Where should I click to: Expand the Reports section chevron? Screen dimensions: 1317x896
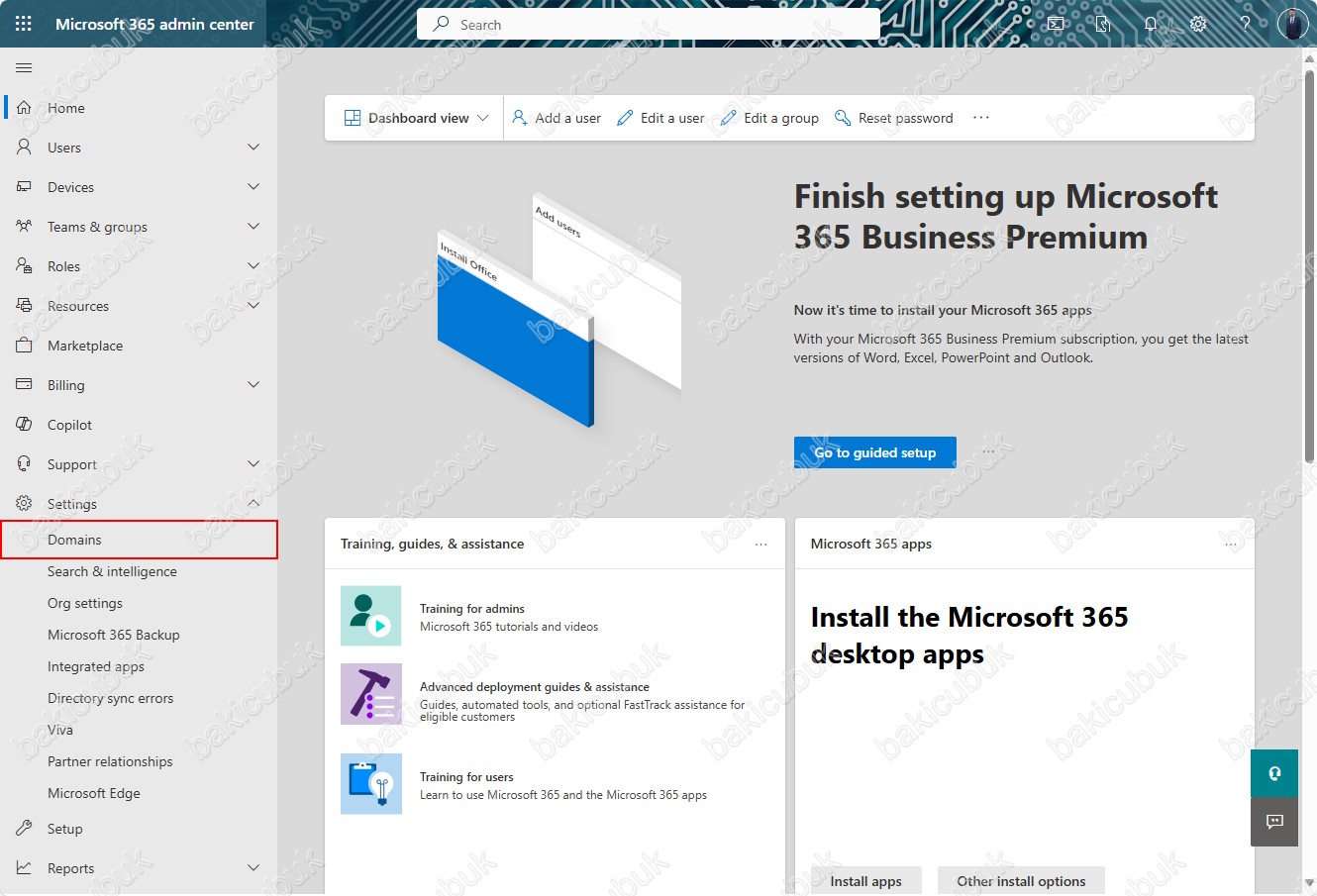click(253, 868)
